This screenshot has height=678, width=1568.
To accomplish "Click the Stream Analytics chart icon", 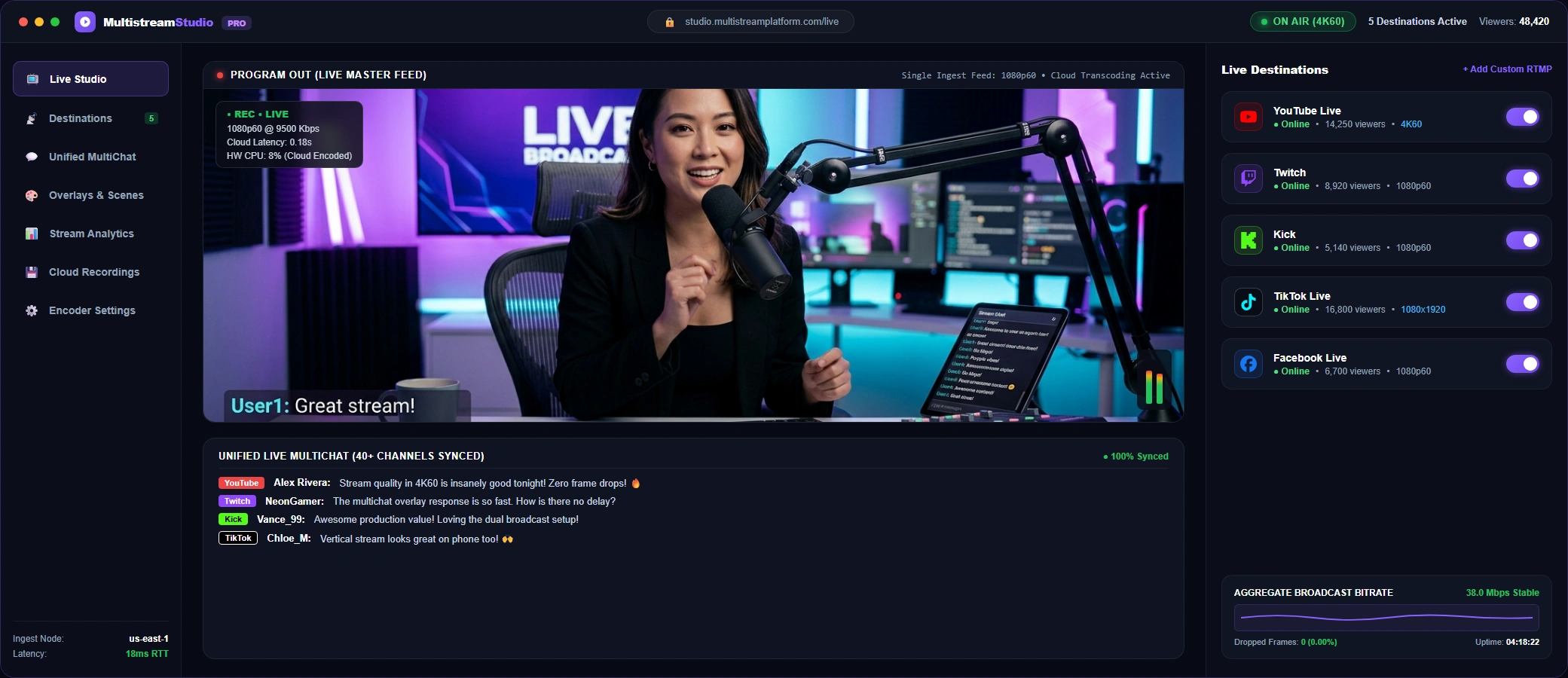I will click(32, 234).
